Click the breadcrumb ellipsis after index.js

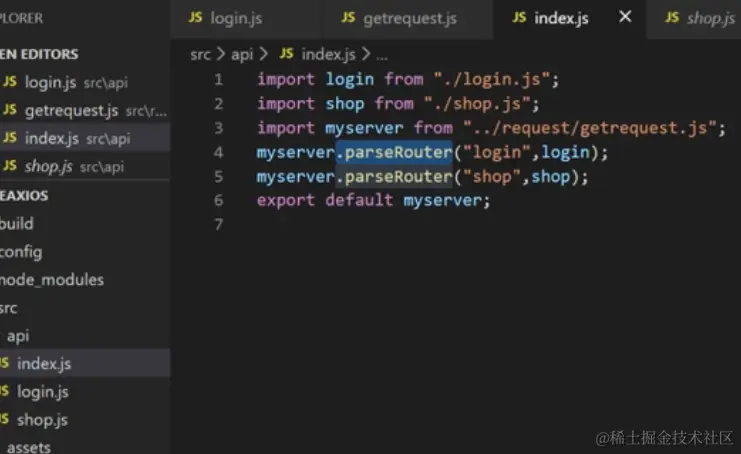tap(382, 56)
